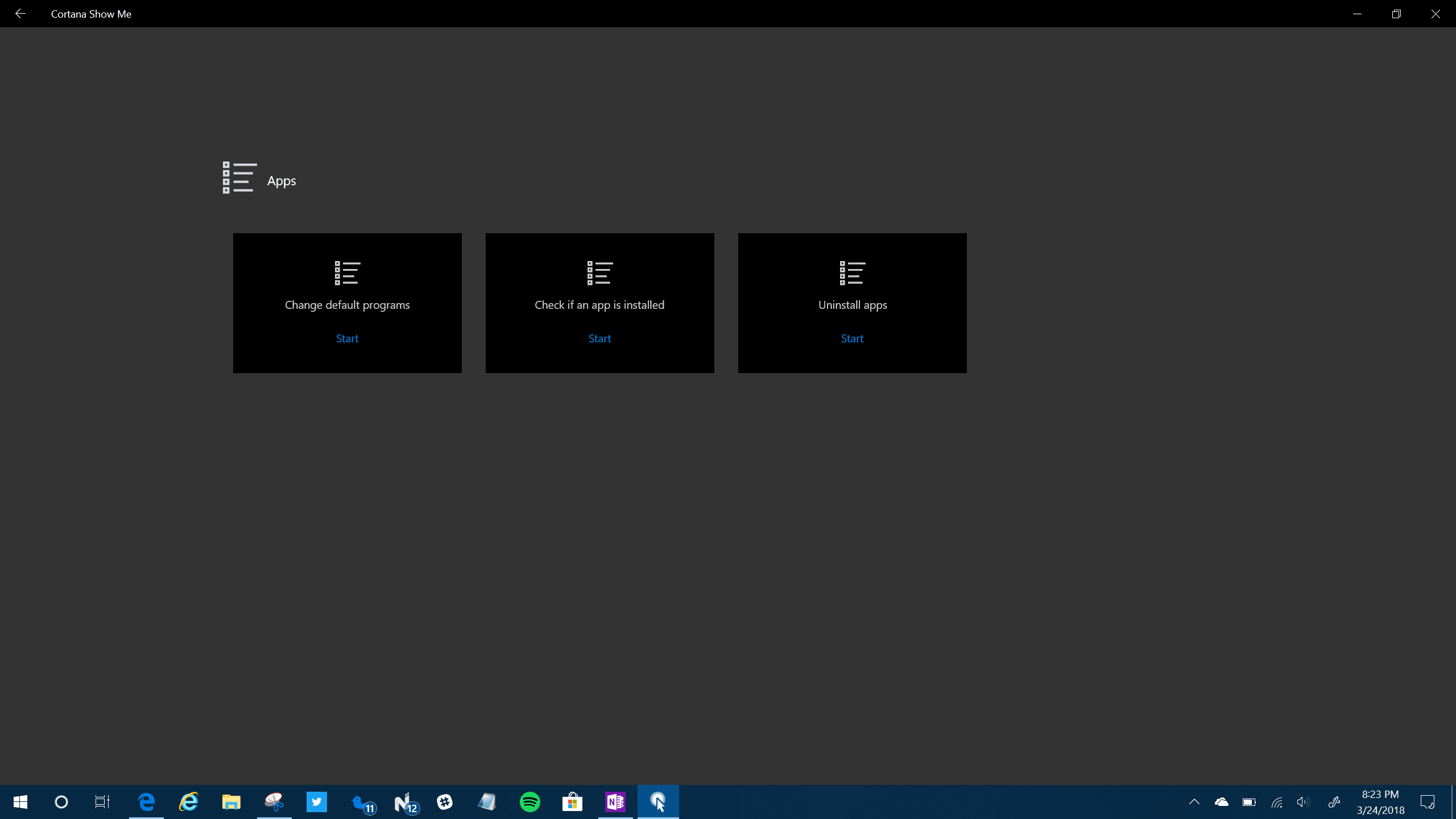Open the Windows Start menu
This screenshot has width=1456, height=819.
[20, 802]
